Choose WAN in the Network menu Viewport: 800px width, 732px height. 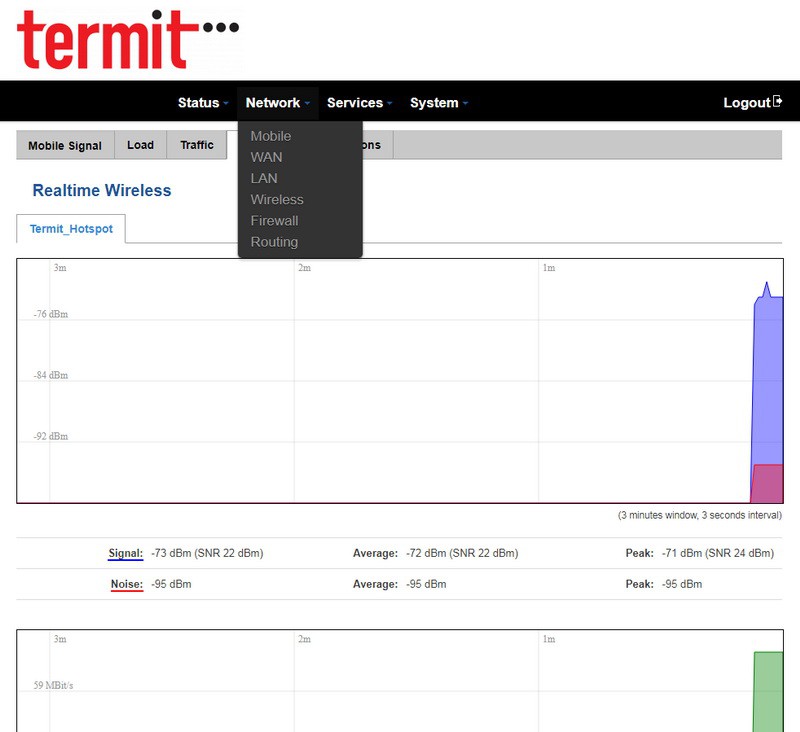267,157
